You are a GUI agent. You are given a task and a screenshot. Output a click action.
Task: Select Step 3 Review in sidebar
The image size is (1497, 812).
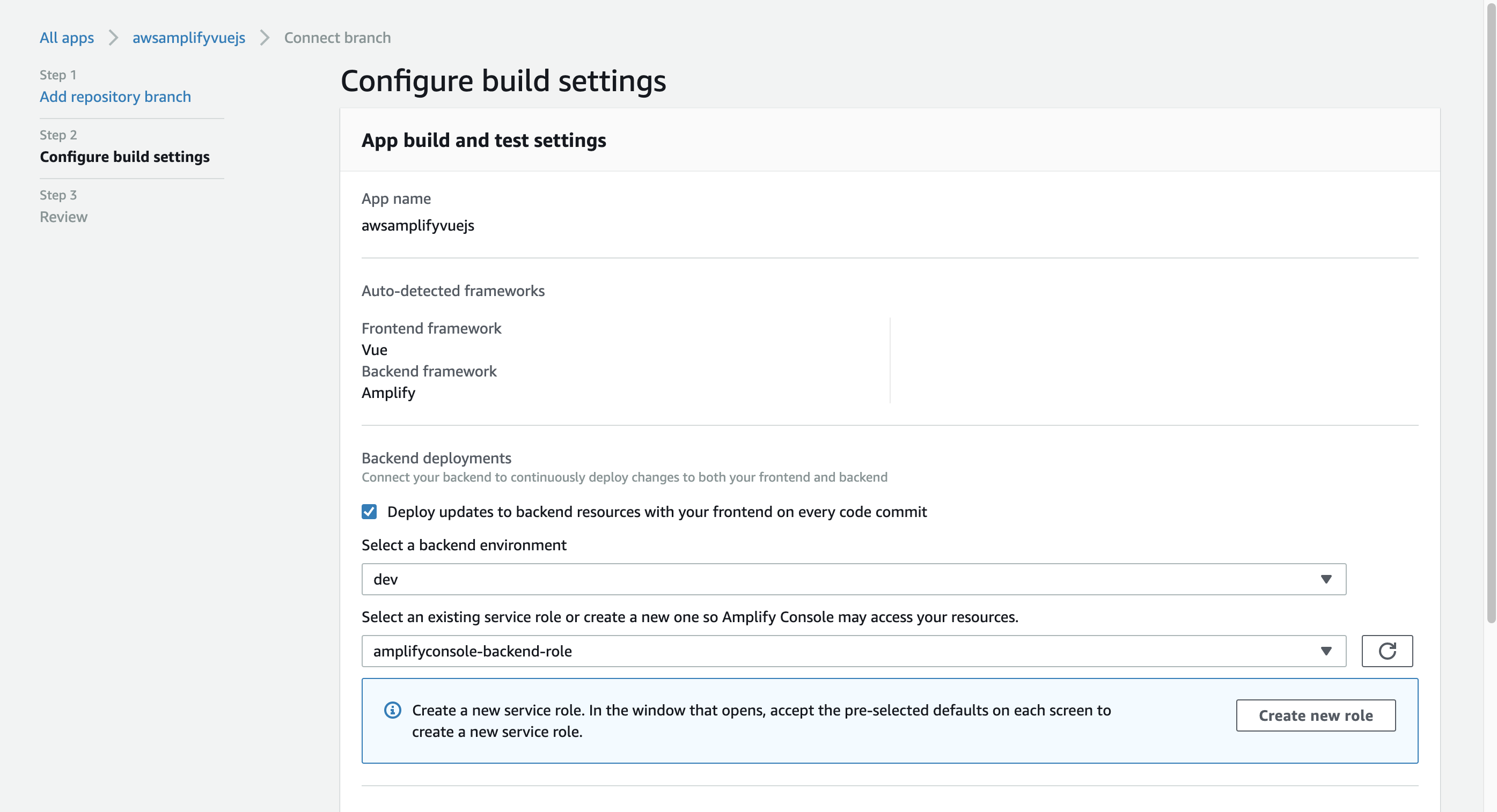click(x=63, y=217)
